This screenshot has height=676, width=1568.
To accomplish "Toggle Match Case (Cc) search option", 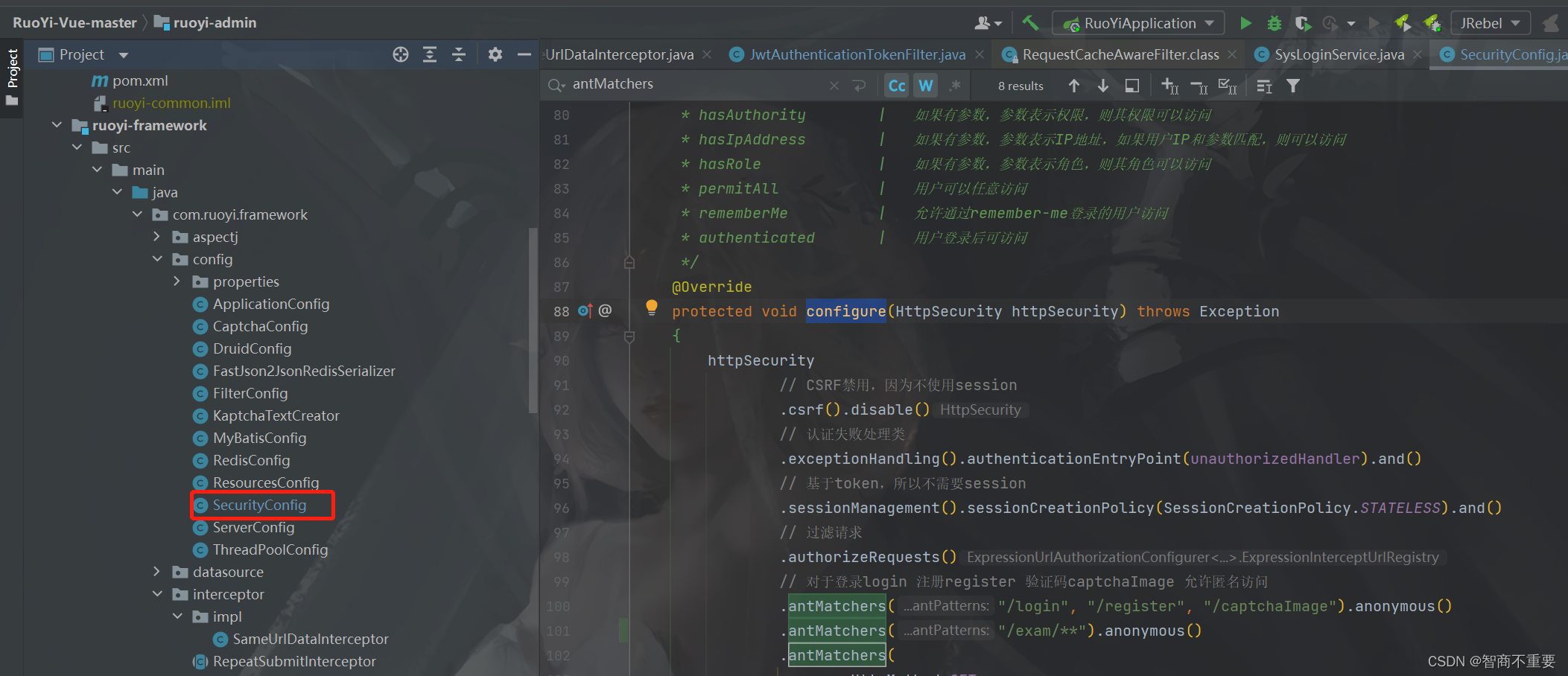I will [897, 86].
